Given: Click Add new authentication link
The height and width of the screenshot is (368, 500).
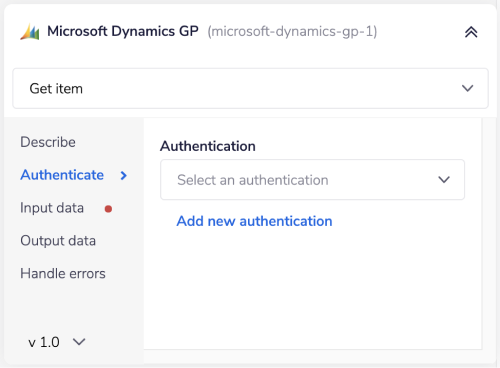Looking at the screenshot, I should pos(254,221).
